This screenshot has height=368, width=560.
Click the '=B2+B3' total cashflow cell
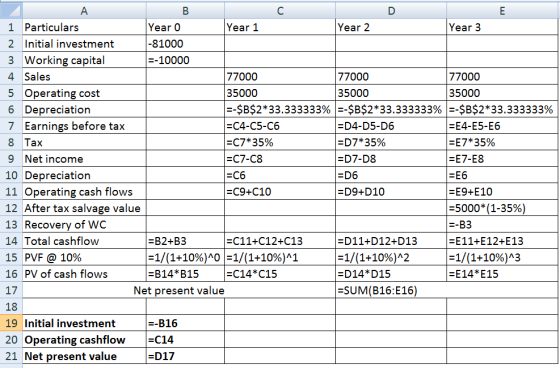click(x=185, y=241)
